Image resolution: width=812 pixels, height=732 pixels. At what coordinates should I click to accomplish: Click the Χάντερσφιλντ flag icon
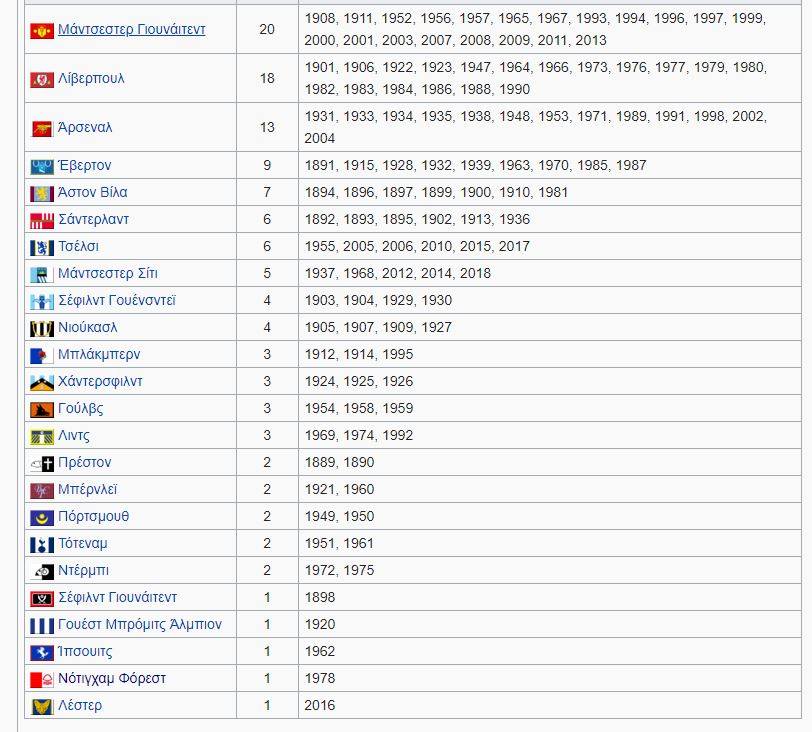point(42,383)
